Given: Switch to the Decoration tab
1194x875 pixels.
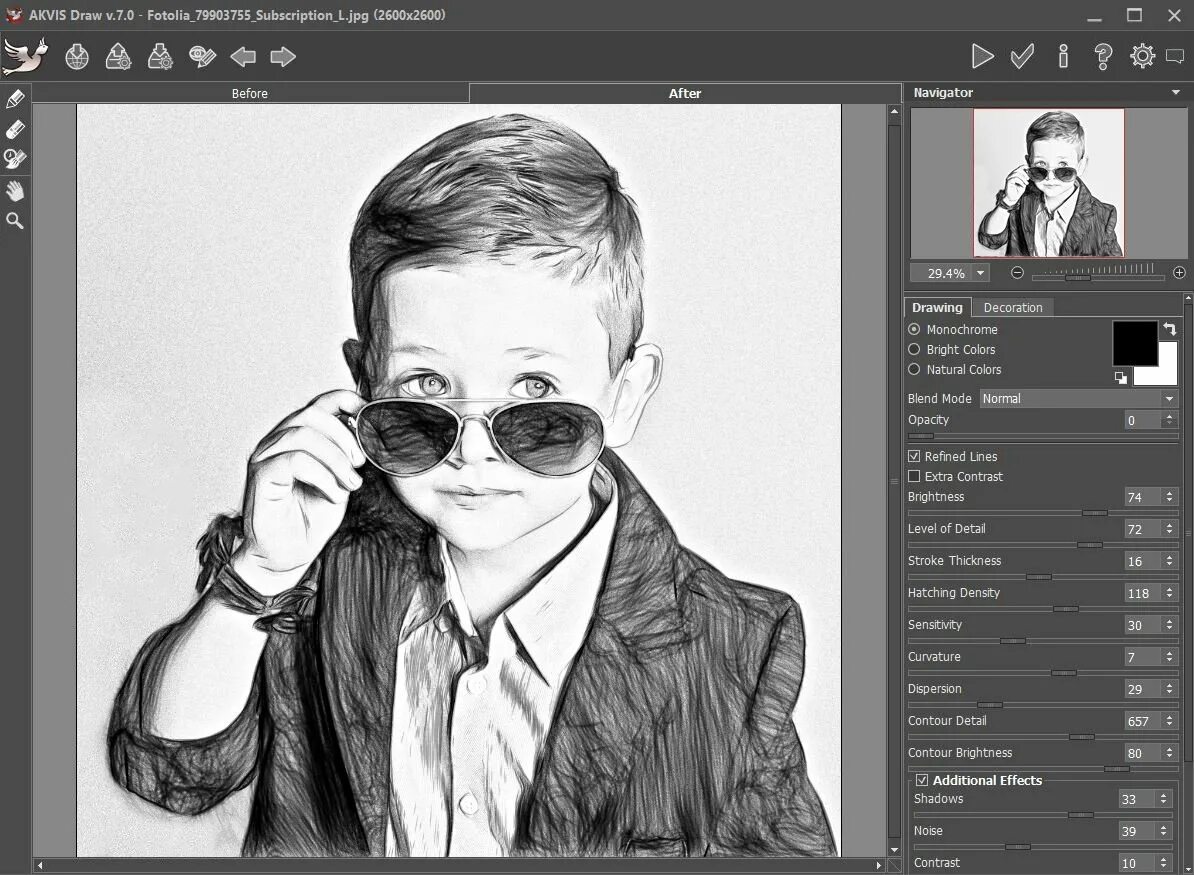Looking at the screenshot, I should pyautogui.click(x=1013, y=308).
